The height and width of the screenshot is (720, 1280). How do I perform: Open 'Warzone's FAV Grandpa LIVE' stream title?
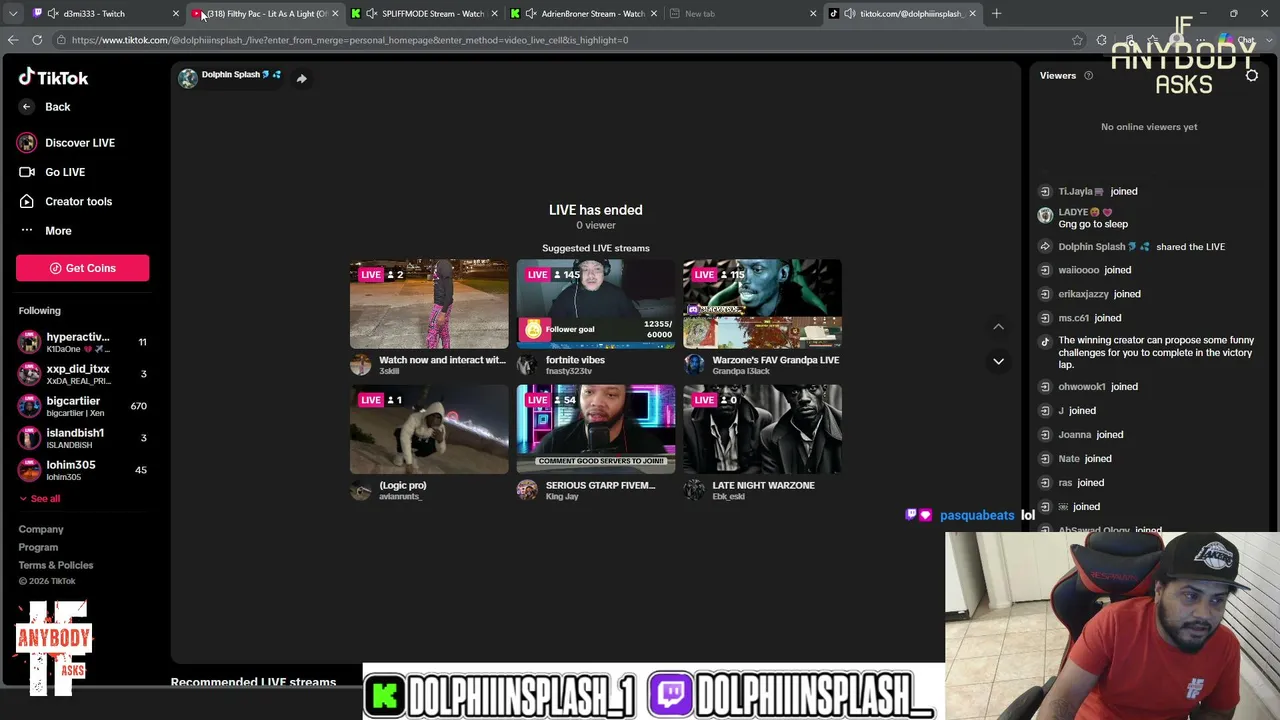click(776, 360)
